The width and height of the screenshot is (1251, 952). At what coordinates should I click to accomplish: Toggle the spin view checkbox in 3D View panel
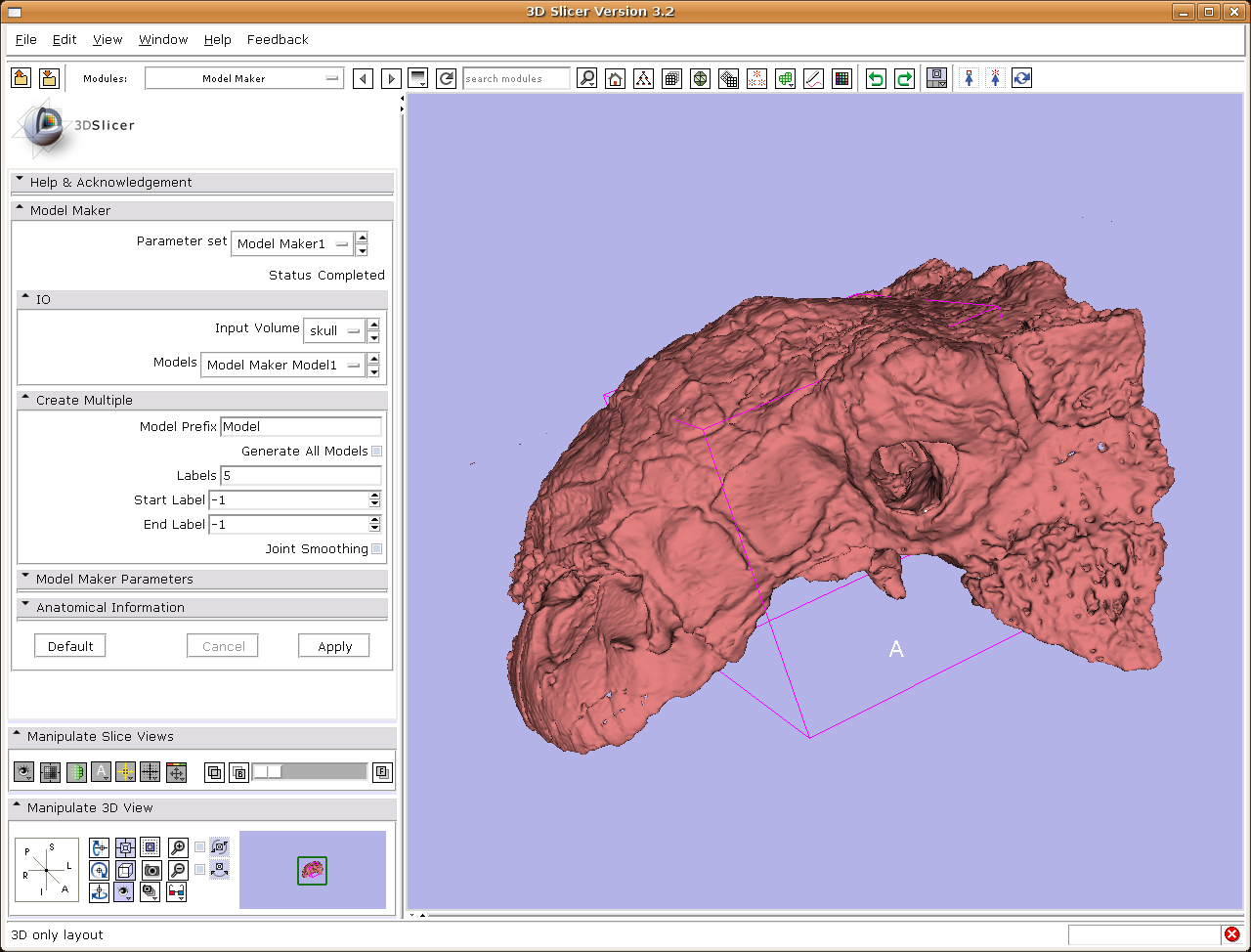point(200,847)
